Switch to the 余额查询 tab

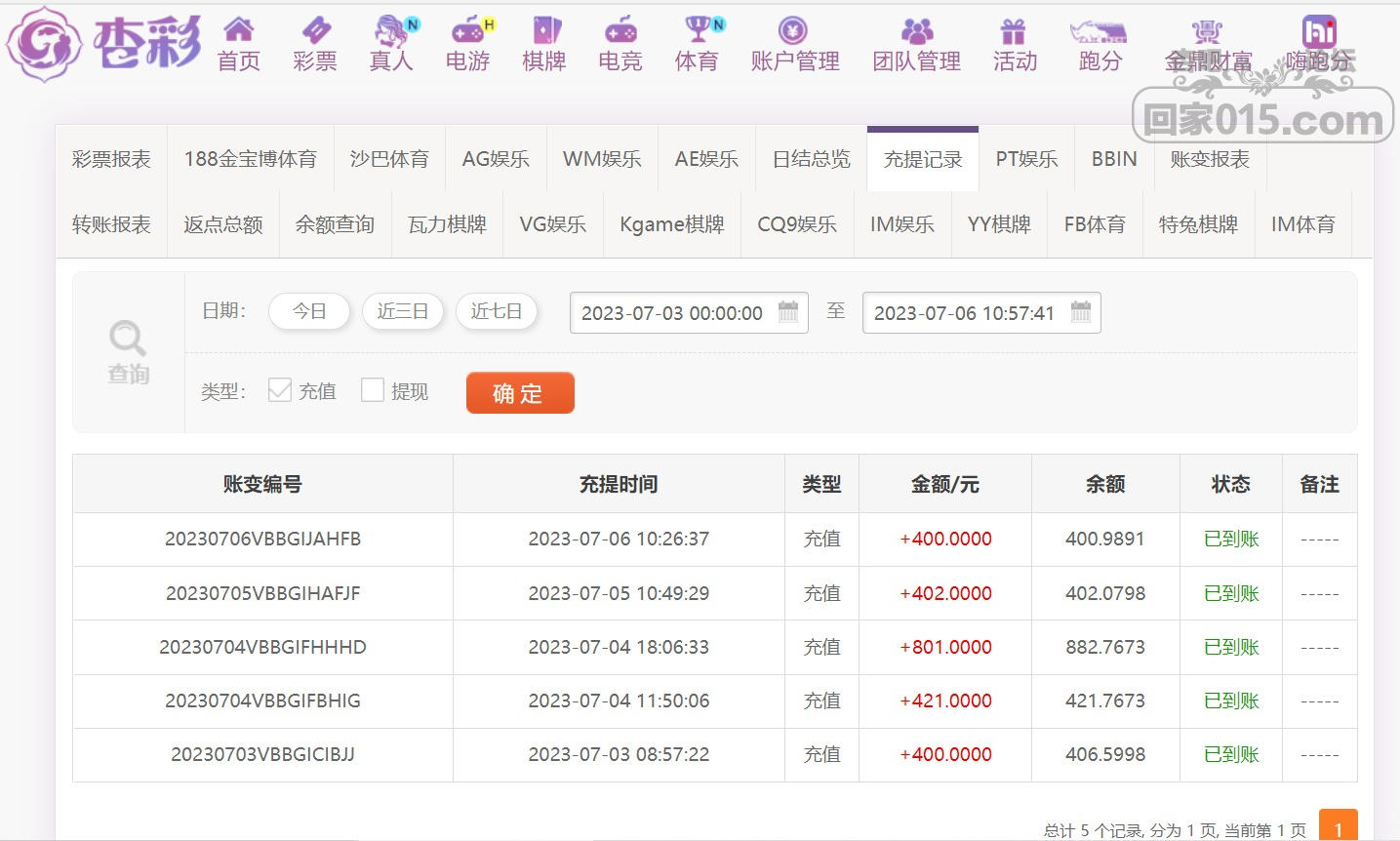click(x=335, y=224)
